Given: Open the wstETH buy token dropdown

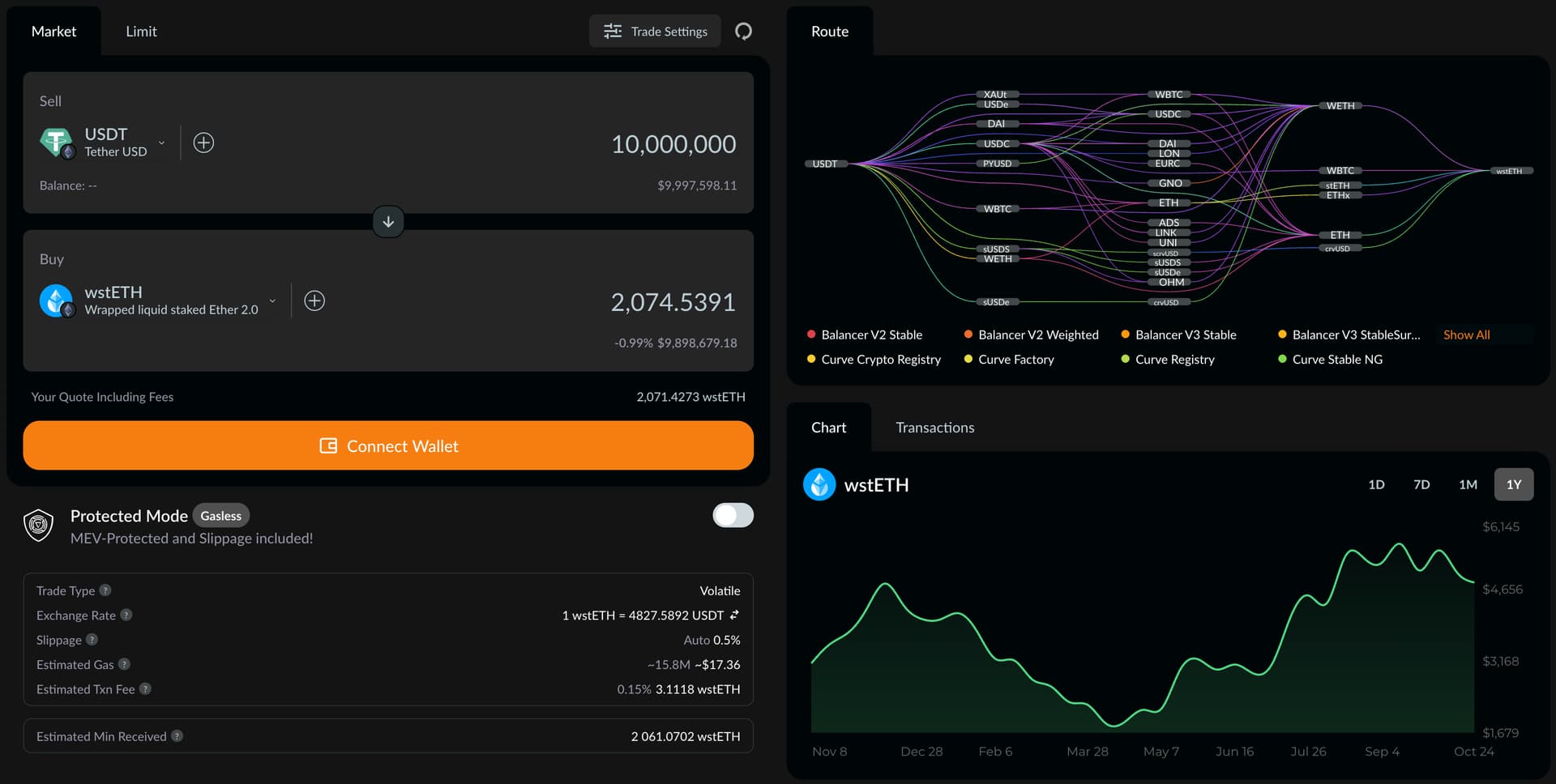Looking at the screenshot, I should tap(272, 301).
